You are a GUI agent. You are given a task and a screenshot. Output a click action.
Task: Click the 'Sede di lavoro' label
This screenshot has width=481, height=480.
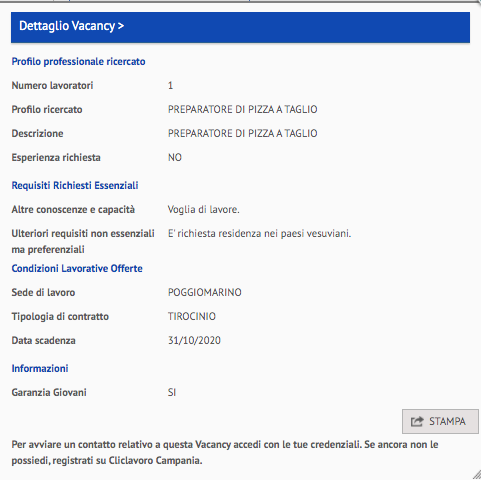pos(43,293)
